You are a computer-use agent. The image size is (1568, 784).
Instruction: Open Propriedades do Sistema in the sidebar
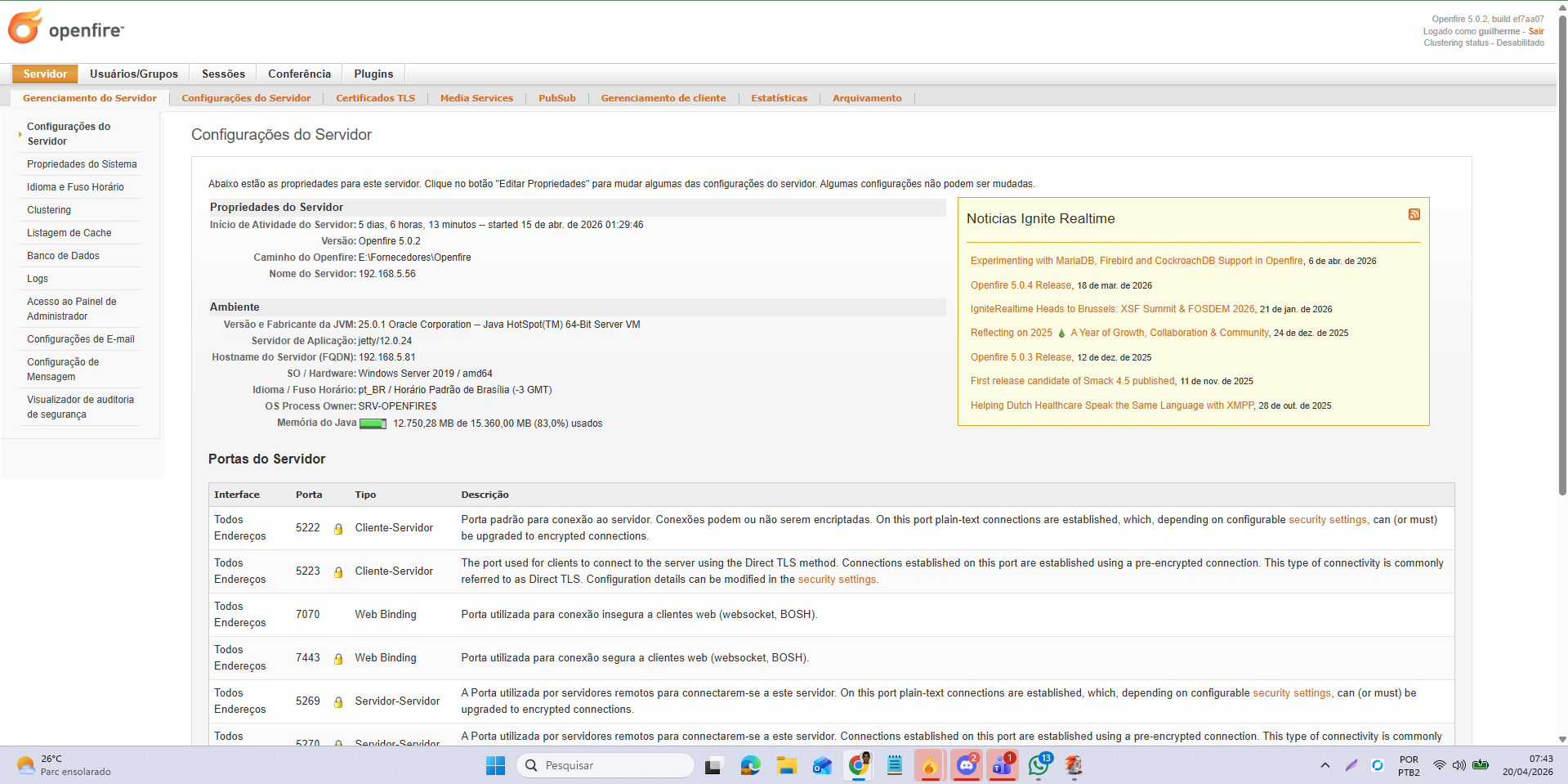coord(82,164)
